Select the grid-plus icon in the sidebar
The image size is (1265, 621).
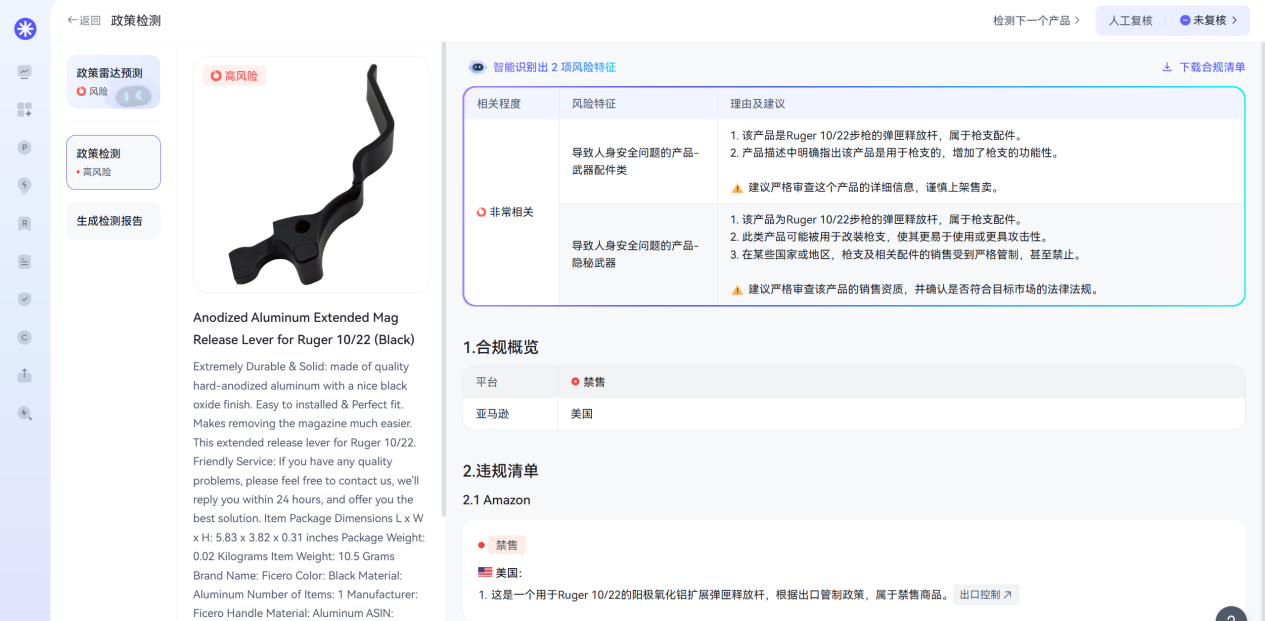(x=24, y=110)
